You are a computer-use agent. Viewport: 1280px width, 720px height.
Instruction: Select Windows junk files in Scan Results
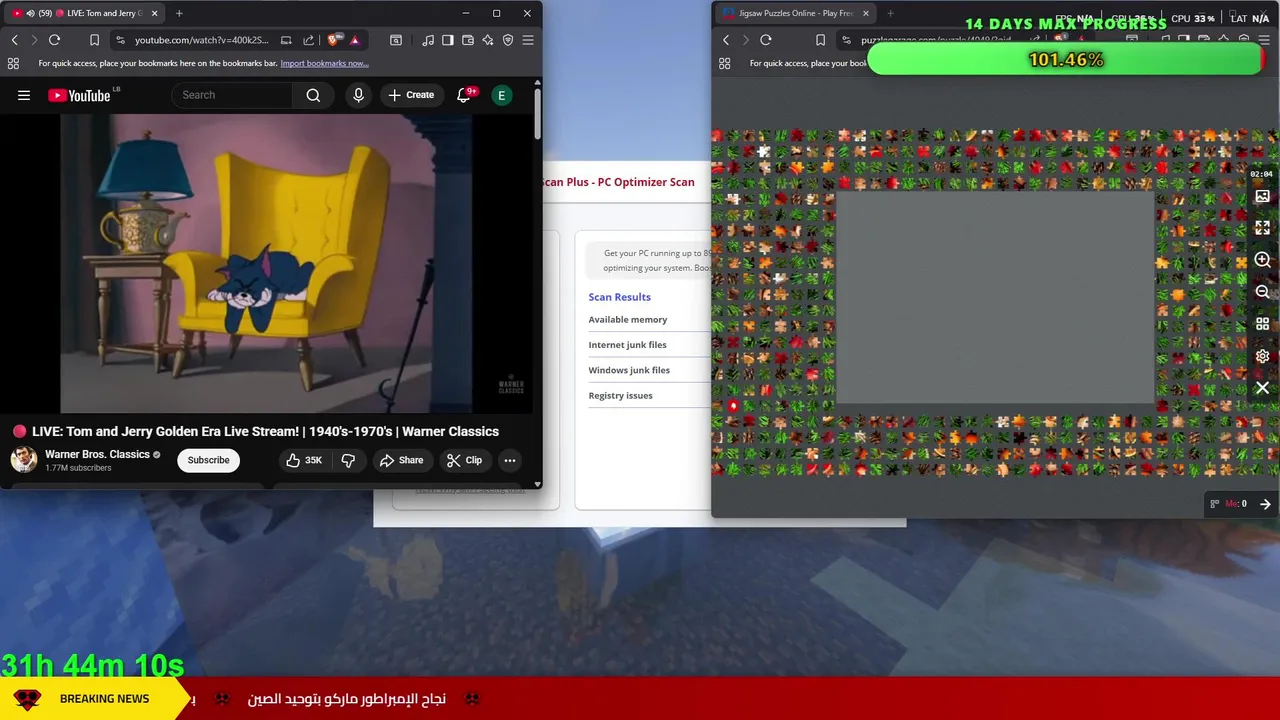pyautogui.click(x=629, y=370)
